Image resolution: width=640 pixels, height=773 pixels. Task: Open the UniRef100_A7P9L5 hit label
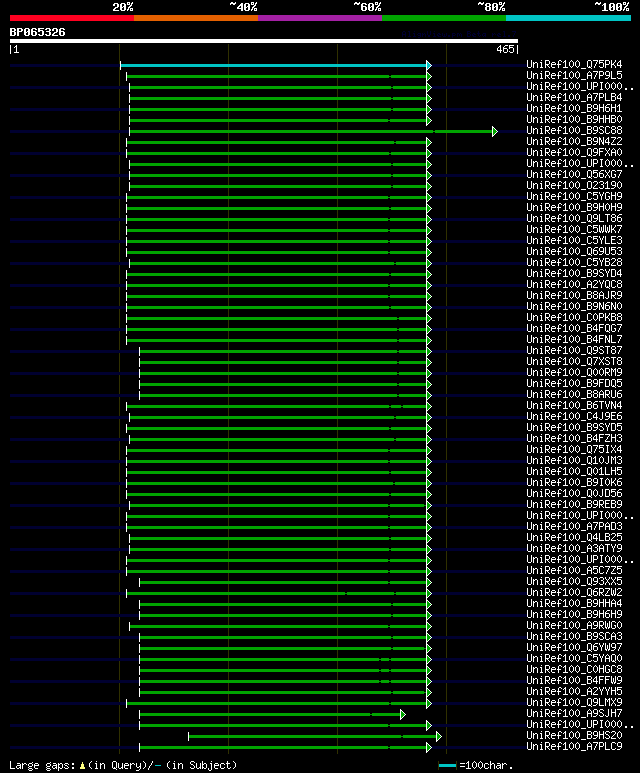[x=574, y=75]
